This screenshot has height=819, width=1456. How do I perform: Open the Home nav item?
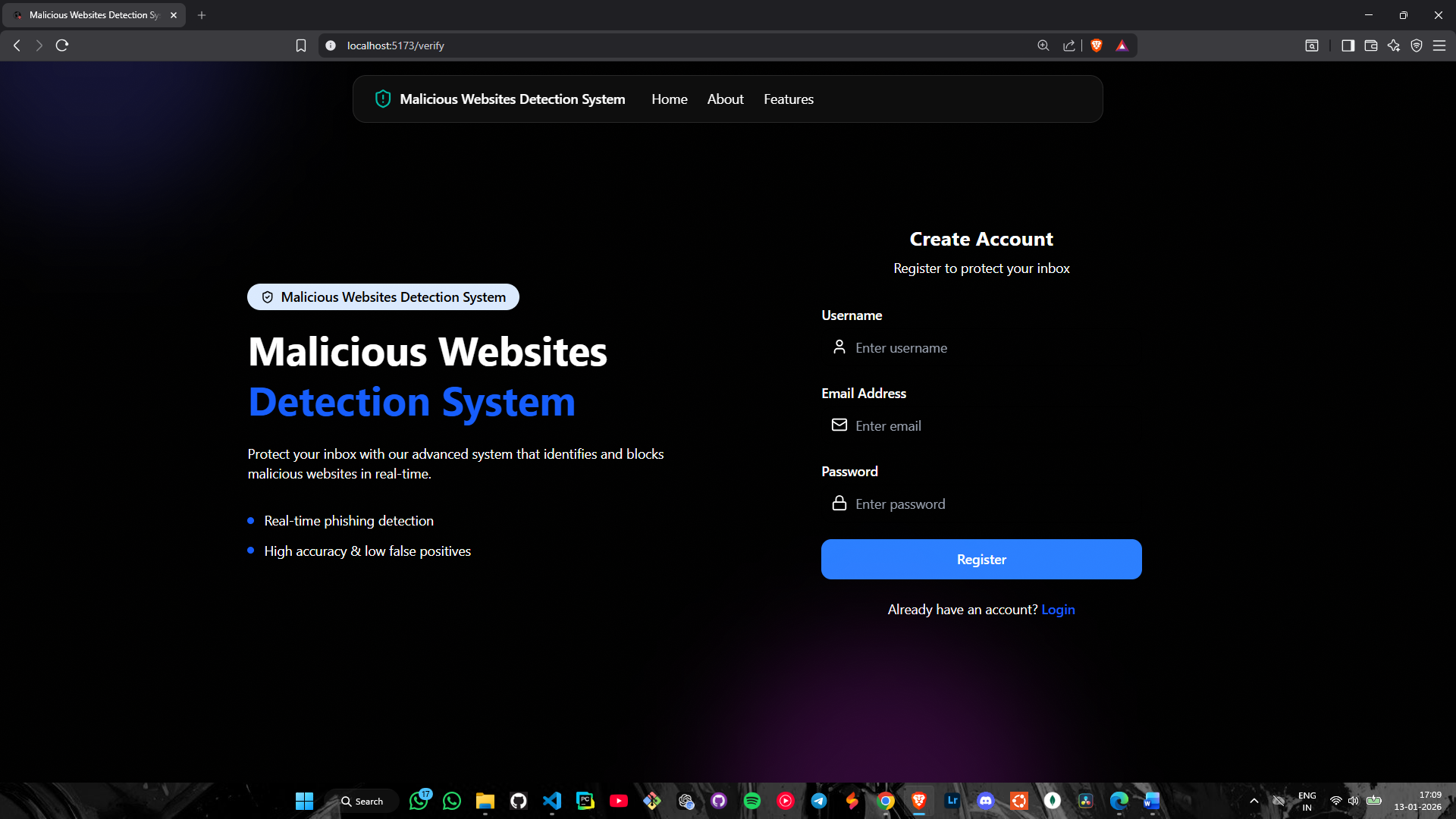[x=669, y=99]
